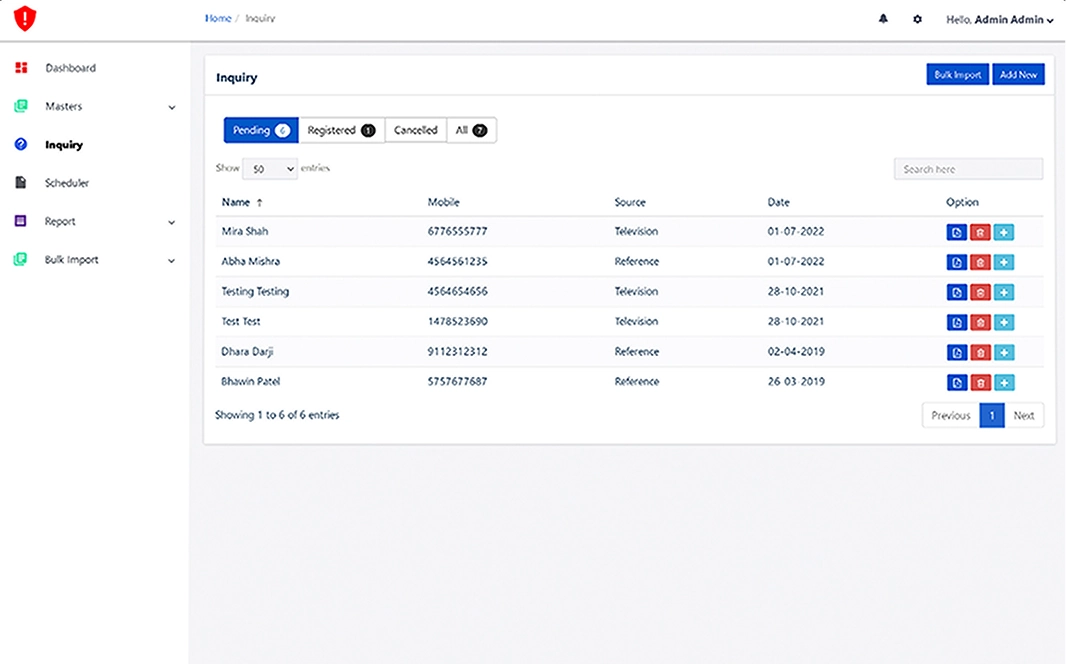Click the red shield logo

click(x=25, y=18)
